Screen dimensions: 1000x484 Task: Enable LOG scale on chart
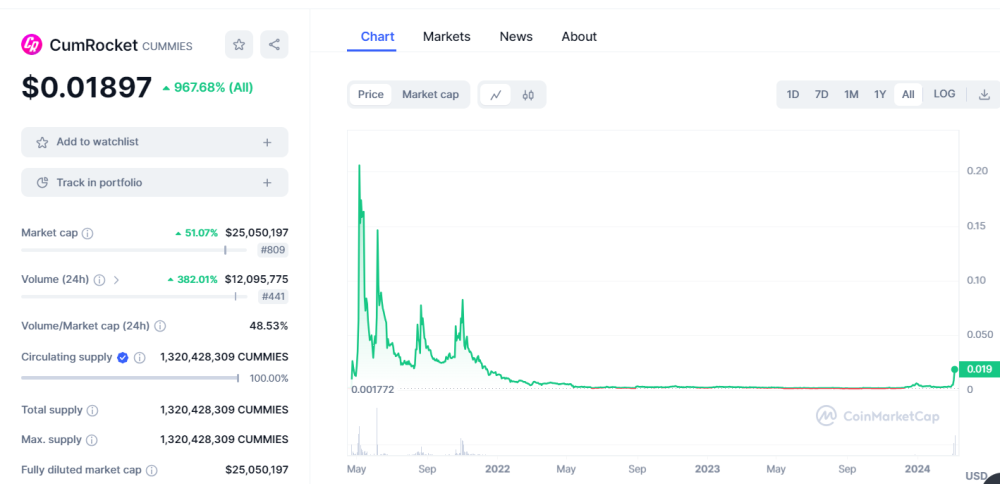pyautogui.click(x=944, y=94)
